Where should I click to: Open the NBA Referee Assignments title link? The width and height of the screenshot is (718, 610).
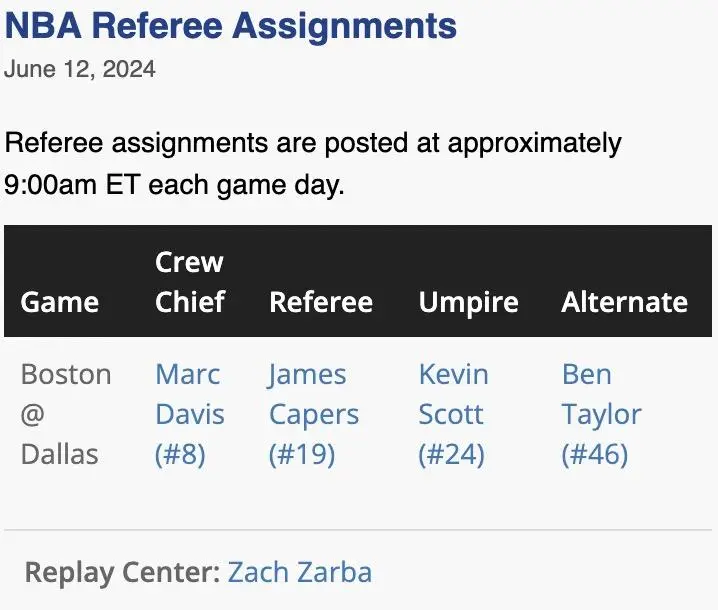tap(231, 26)
